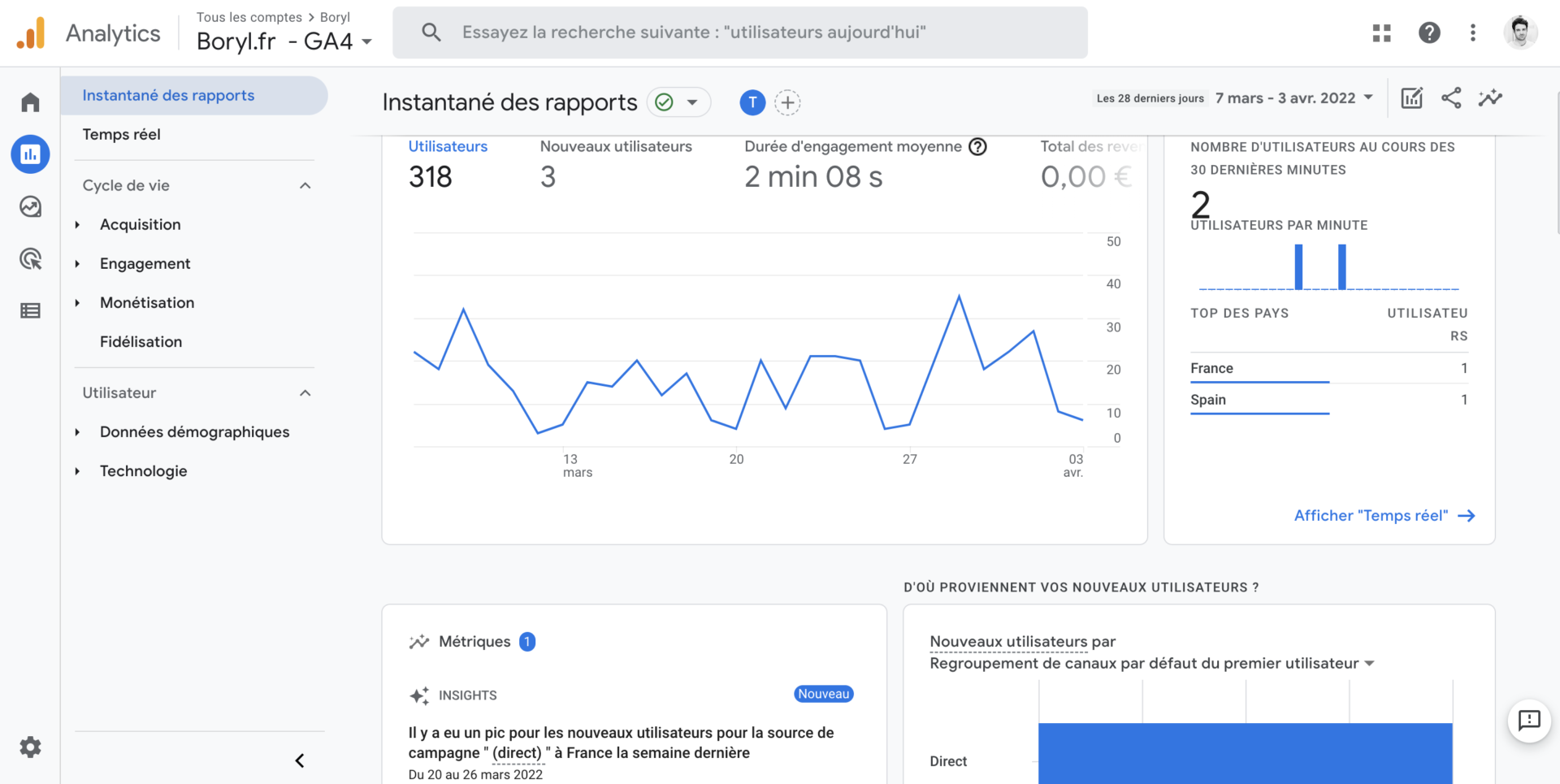Open the premier utilisateur channel grouping dropdown
This screenshot has height=784, width=1560.
tap(1371, 663)
